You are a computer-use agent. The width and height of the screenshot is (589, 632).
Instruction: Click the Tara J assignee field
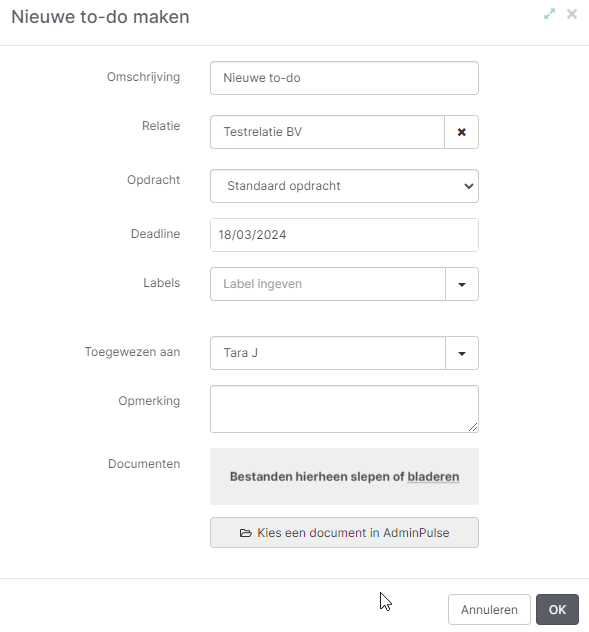click(x=328, y=353)
